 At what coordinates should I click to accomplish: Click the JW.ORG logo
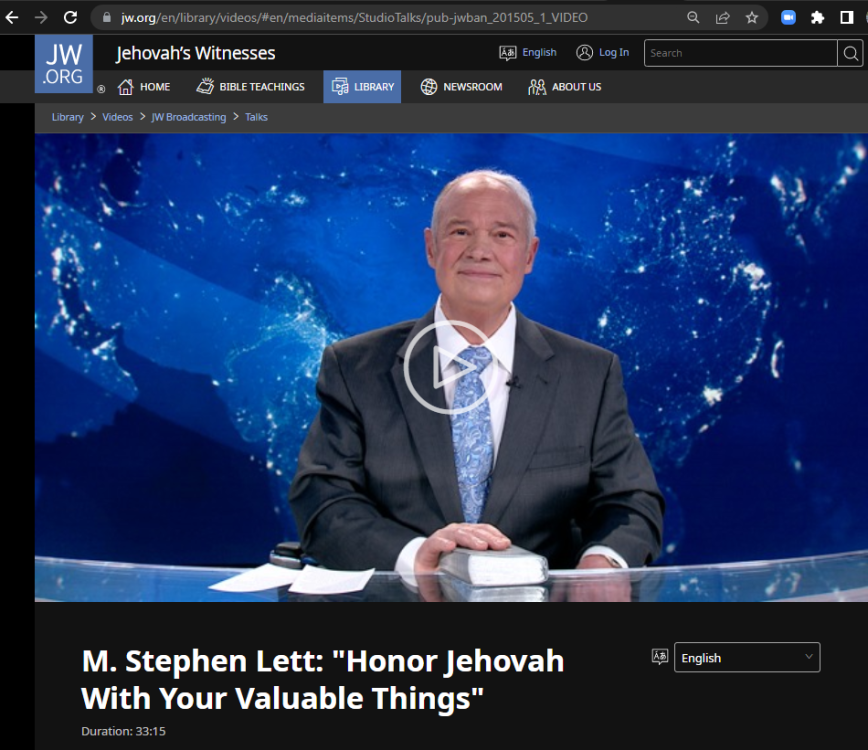click(63, 63)
